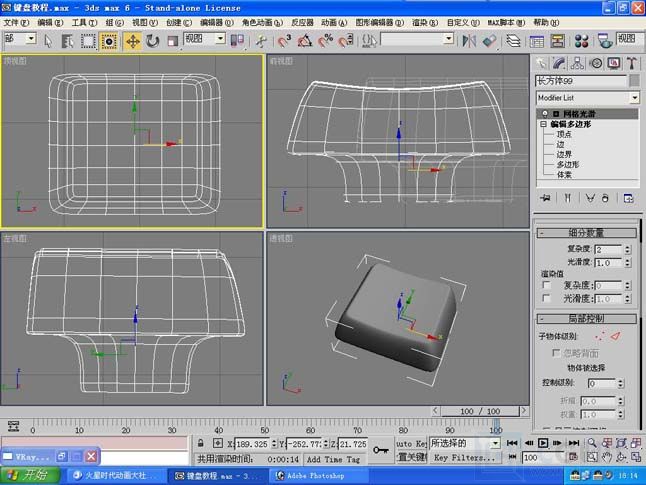This screenshot has width=646, height=485.
Task: Click the Pin Stack icon
Action: coord(545,198)
